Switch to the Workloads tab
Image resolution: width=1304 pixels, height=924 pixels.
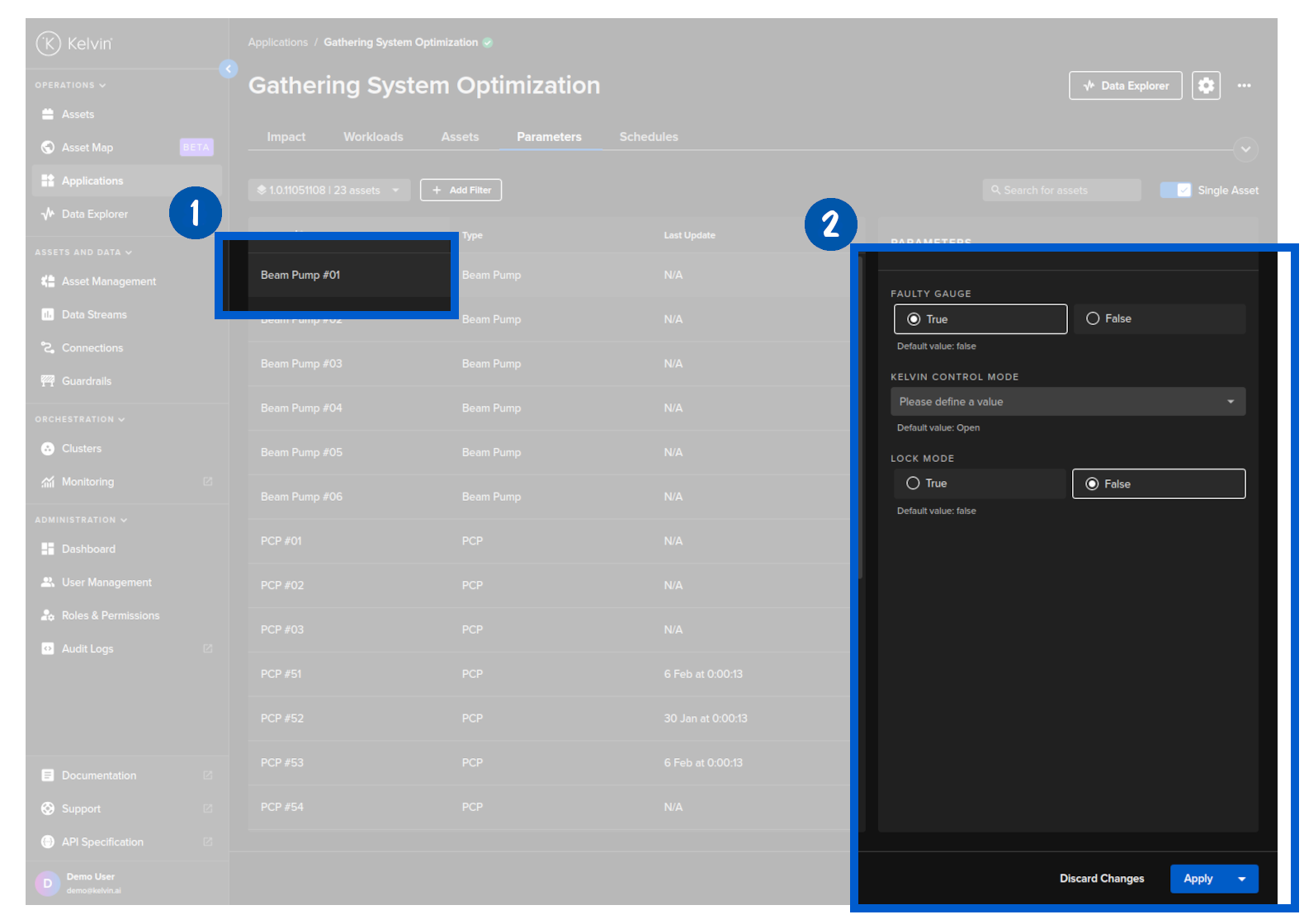tap(373, 137)
